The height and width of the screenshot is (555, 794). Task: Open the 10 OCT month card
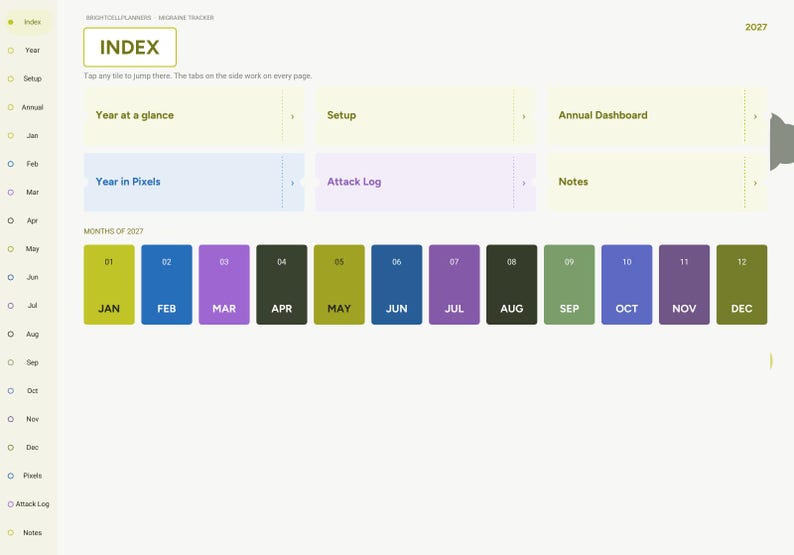click(627, 285)
